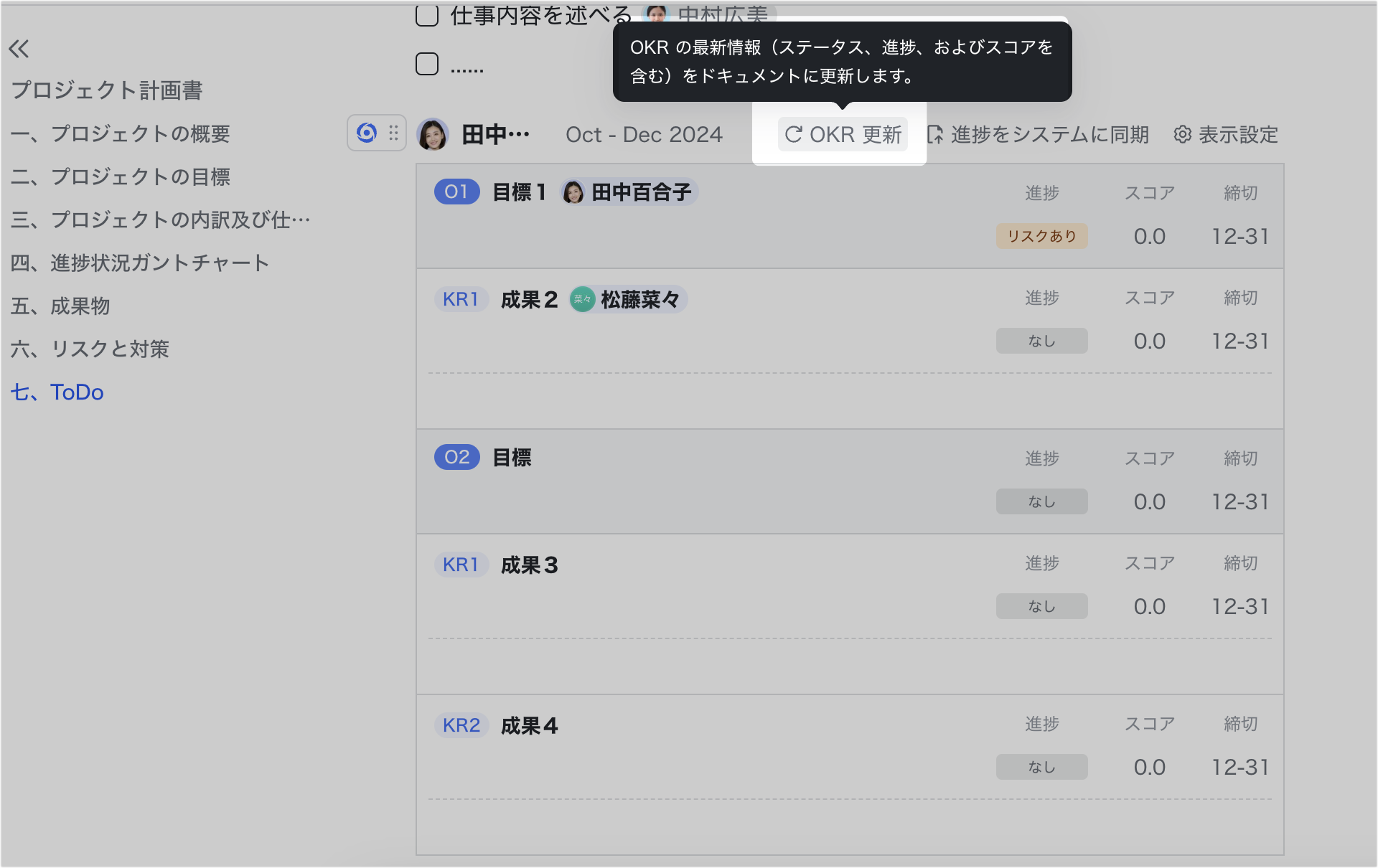Collapse the sidebar with double-chevron icon
Screen dimensions: 1378x868
click(x=19, y=49)
